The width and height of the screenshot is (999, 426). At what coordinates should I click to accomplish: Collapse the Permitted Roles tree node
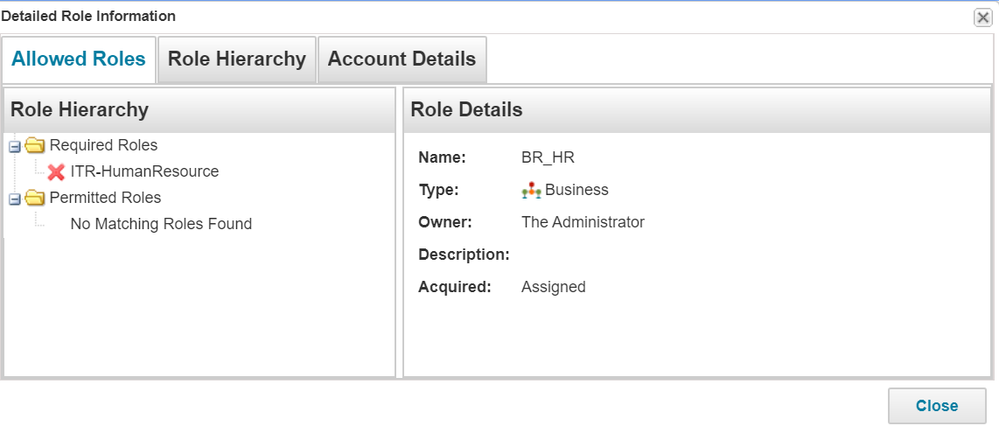pos(15,201)
